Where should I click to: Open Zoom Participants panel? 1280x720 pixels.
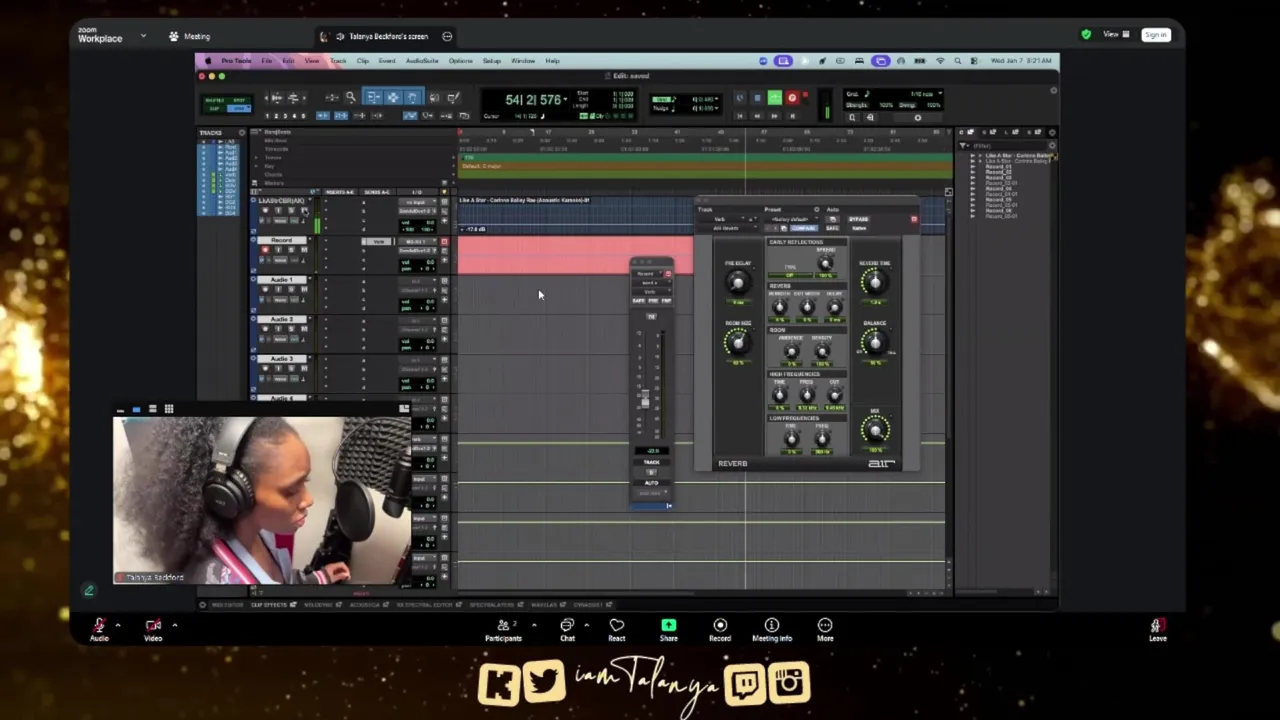coord(503,629)
